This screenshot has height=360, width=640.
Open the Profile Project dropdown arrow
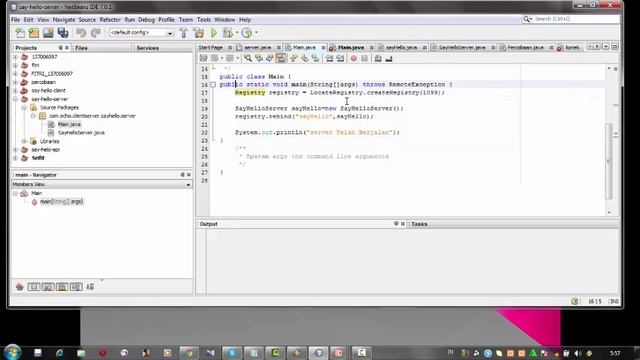pos(256,33)
